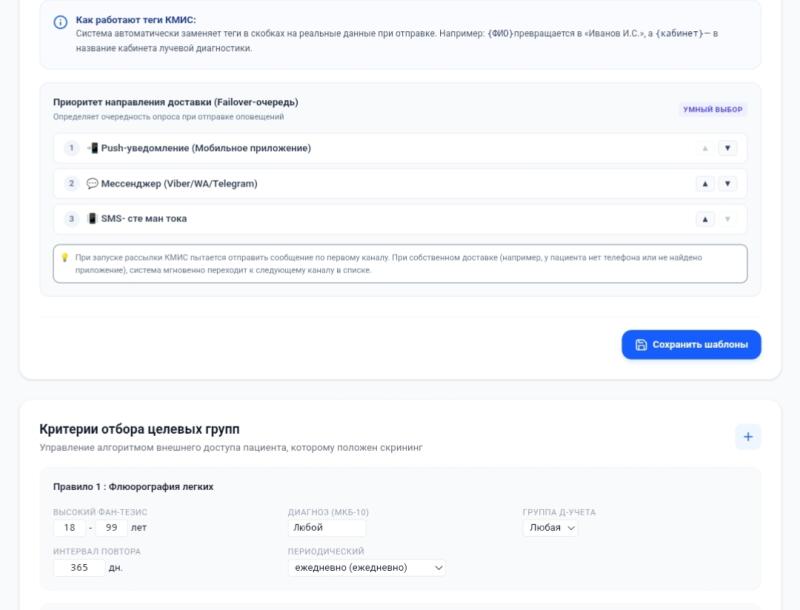Image resolution: width=800 pixels, height=610 pixels.
Task: Click Сохранить шаблоны button
Action: pos(691,345)
